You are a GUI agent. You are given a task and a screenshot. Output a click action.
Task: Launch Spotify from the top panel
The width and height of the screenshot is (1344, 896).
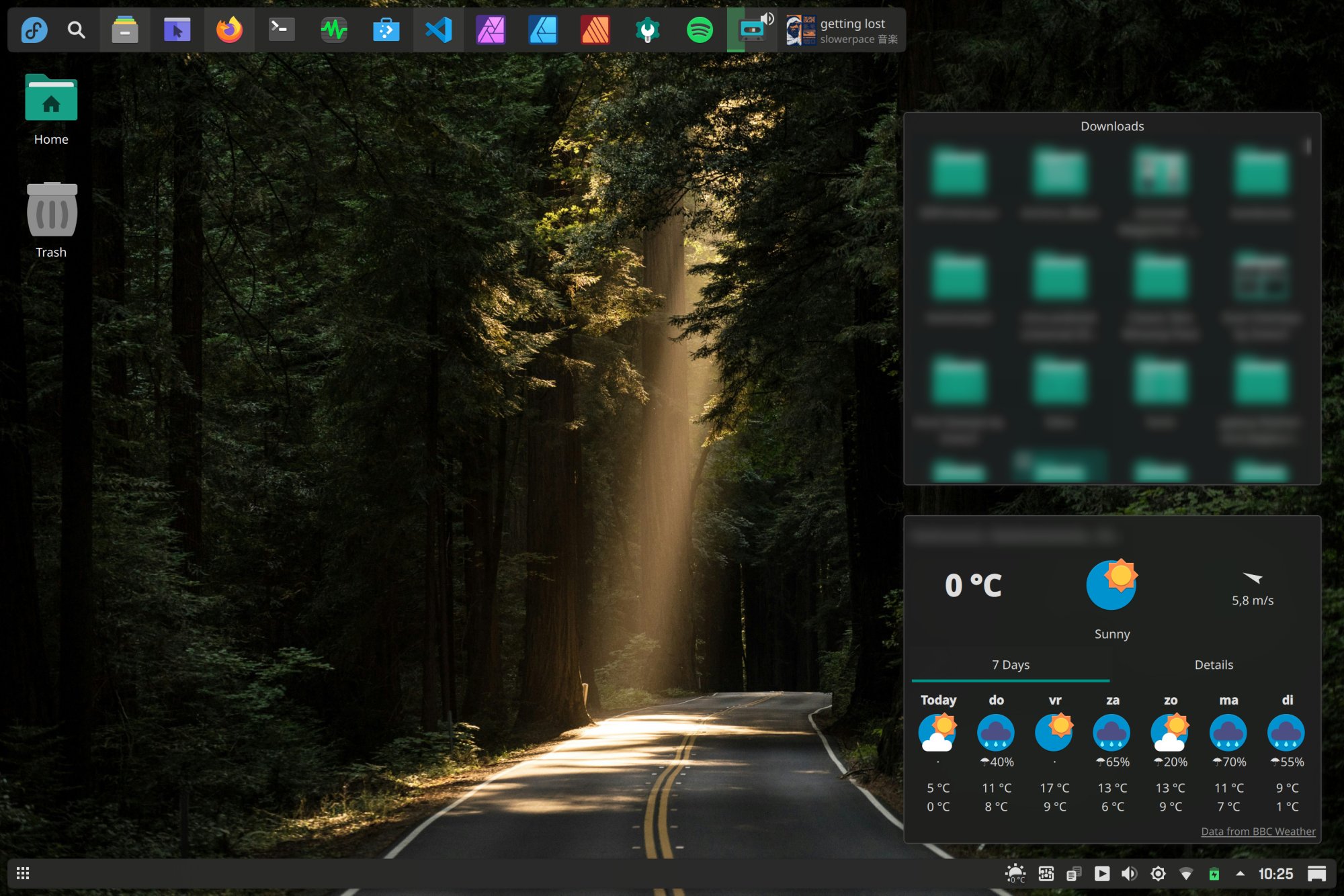point(699,30)
